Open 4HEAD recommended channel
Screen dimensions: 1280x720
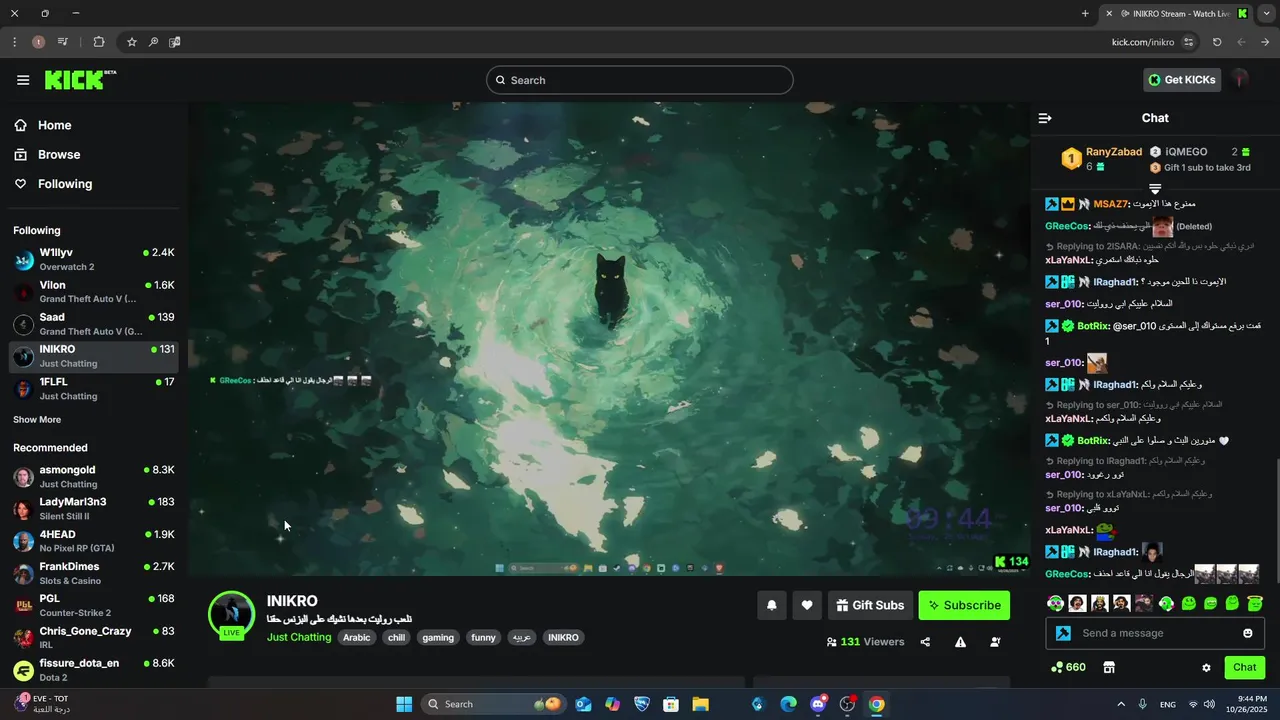pos(94,541)
